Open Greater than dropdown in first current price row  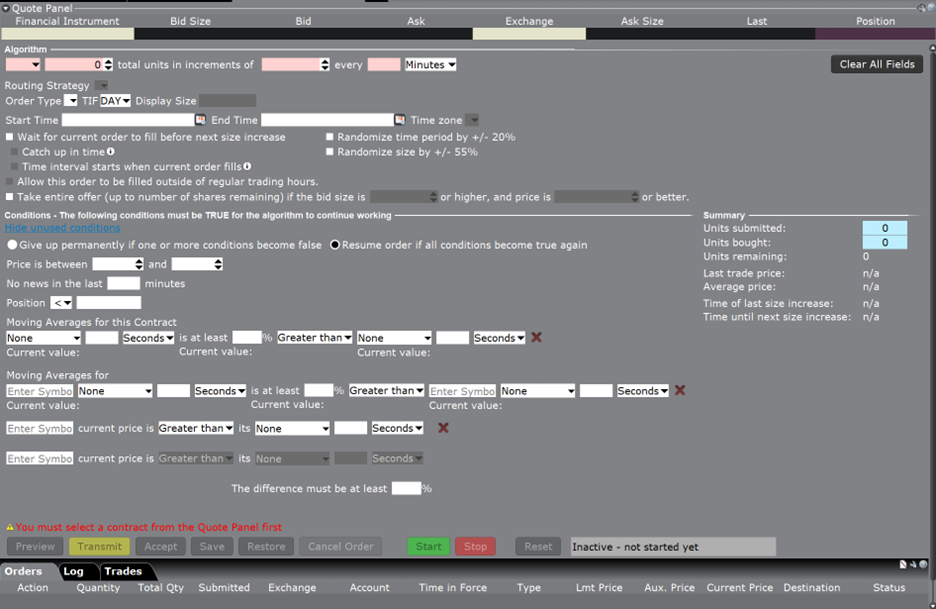click(196, 428)
